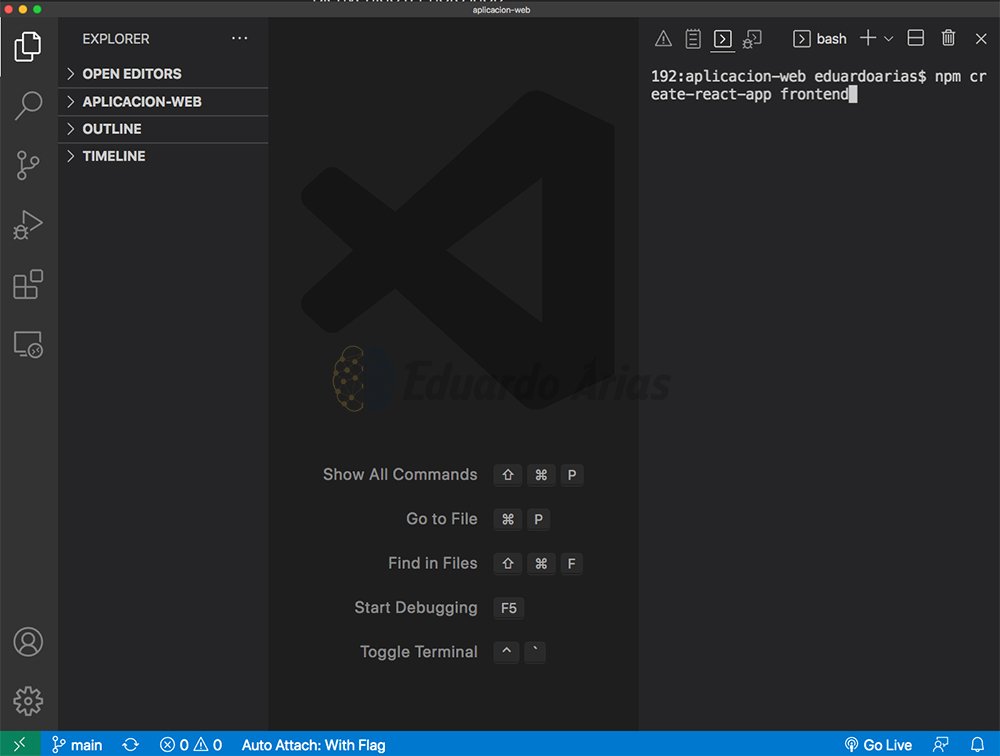This screenshot has height=756, width=1000.
Task: Close the terminal panel
Action: click(981, 39)
